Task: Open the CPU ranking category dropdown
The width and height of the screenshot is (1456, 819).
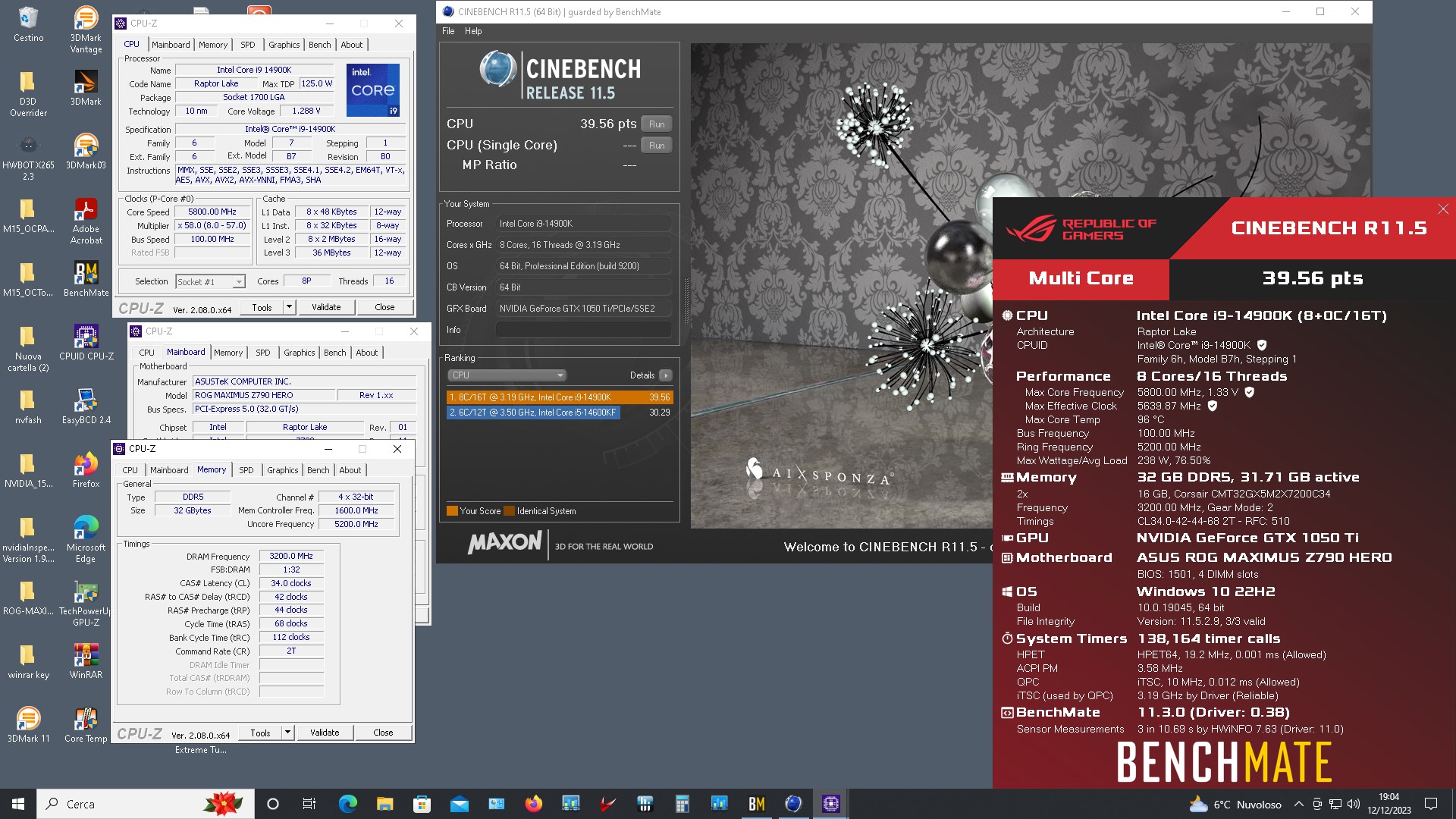Action: point(507,375)
